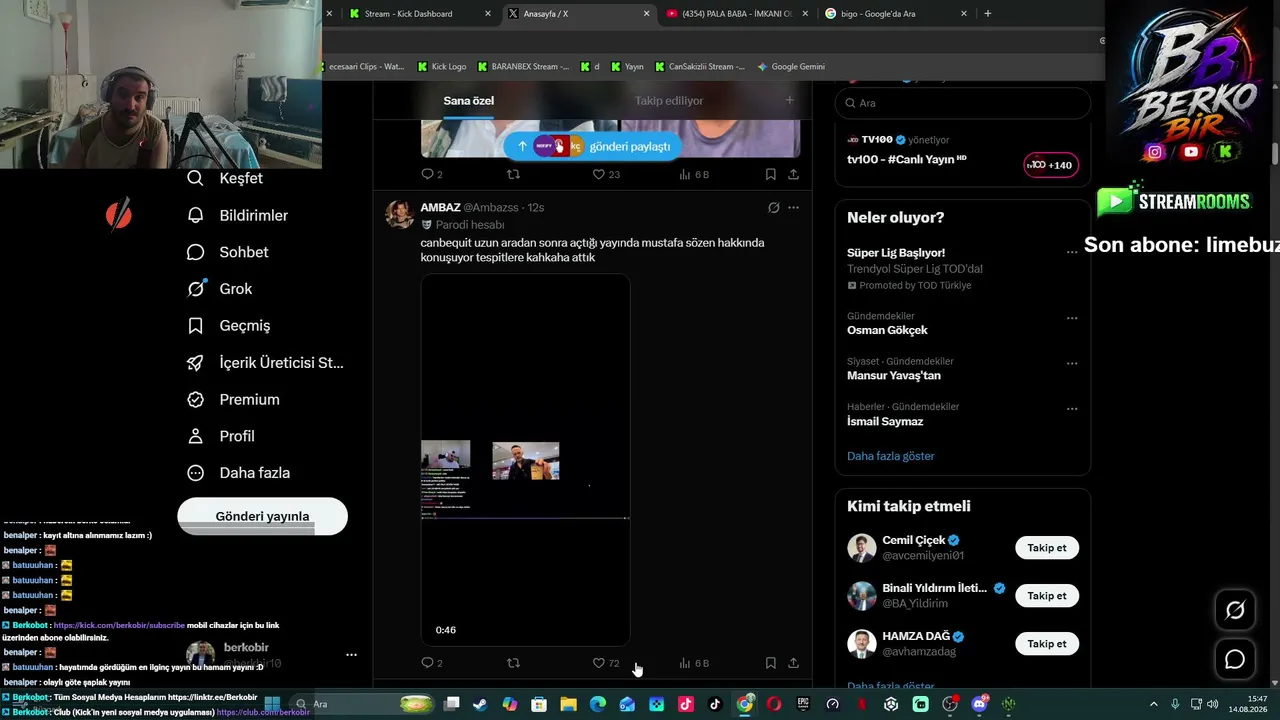Screen dimensions: 1280x720
Task: Bookmark the AMBAZ post
Action: coord(770,663)
